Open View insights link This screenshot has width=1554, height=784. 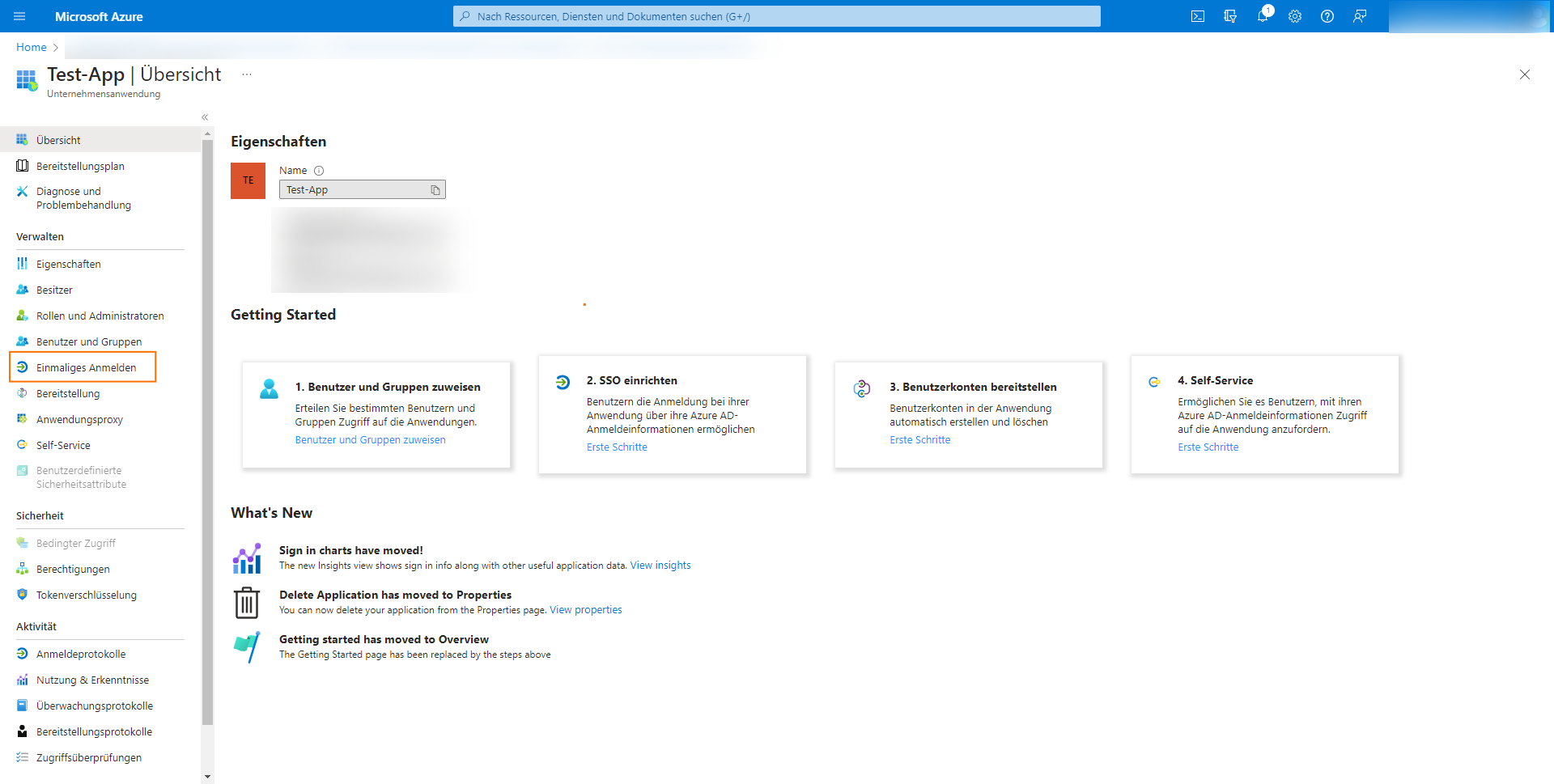pyautogui.click(x=660, y=565)
